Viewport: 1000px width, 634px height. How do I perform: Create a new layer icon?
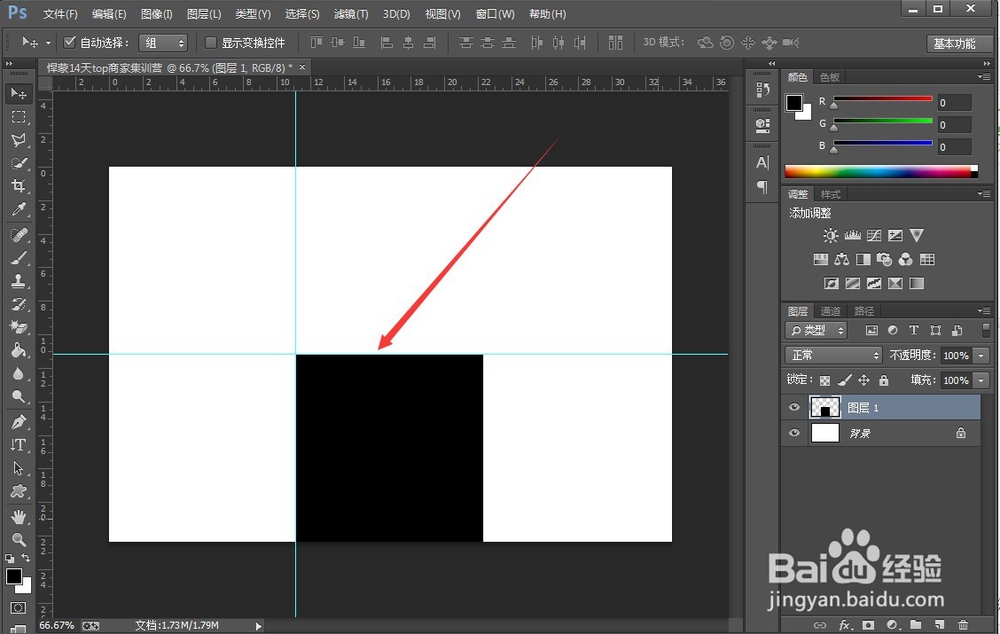[939, 625]
